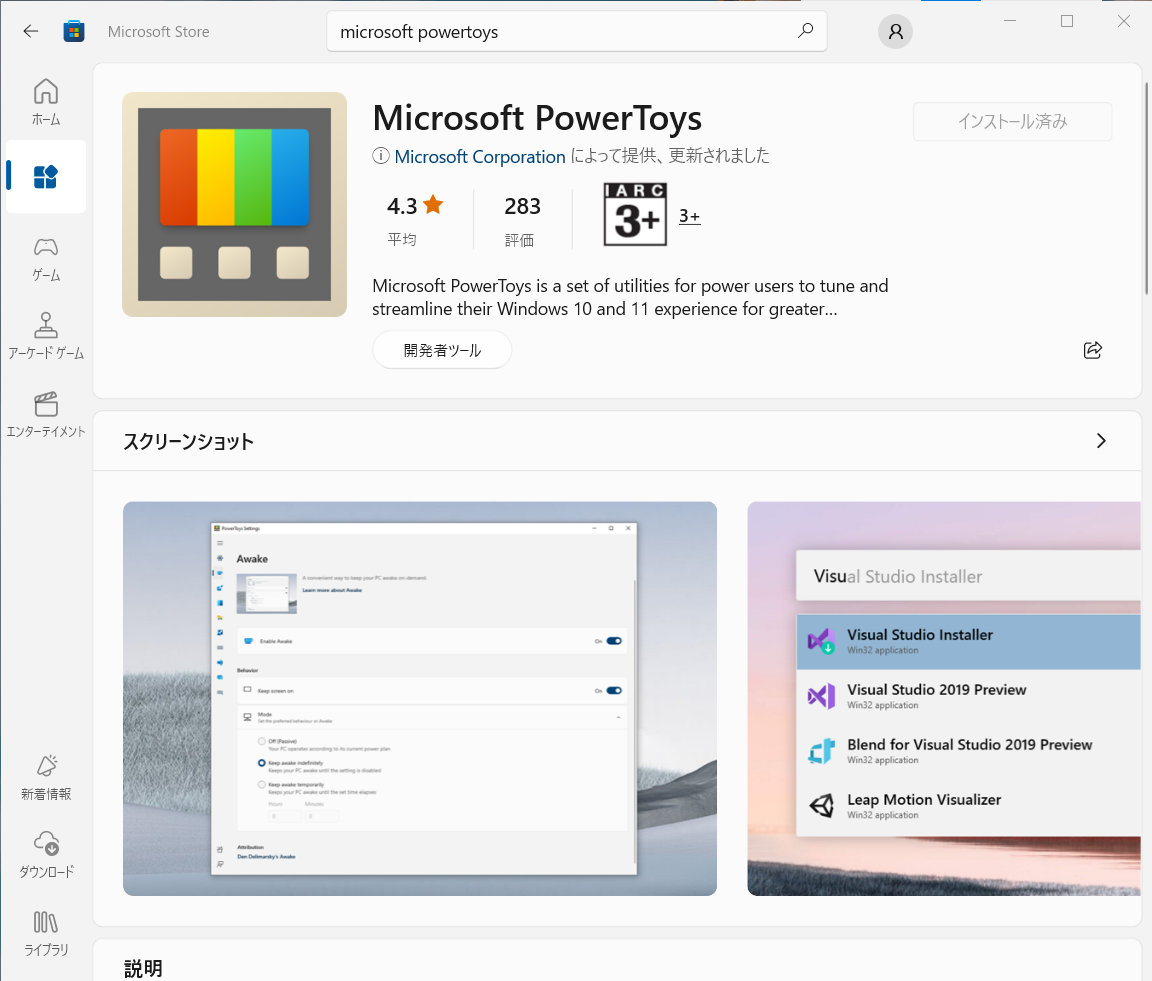Viewport: 1152px width, 981px height.
Task: Click the info icon beside Microsoft Corporation
Action: (381, 156)
